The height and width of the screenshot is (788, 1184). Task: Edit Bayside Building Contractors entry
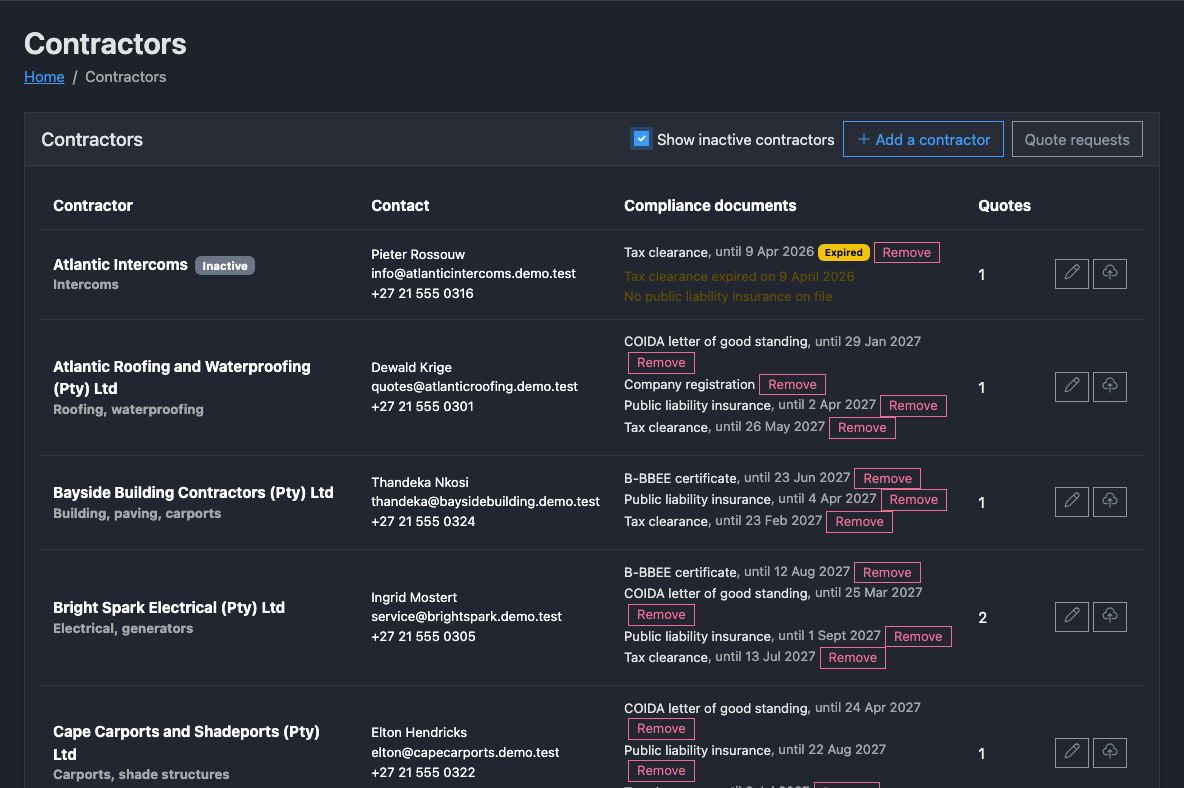point(1071,501)
